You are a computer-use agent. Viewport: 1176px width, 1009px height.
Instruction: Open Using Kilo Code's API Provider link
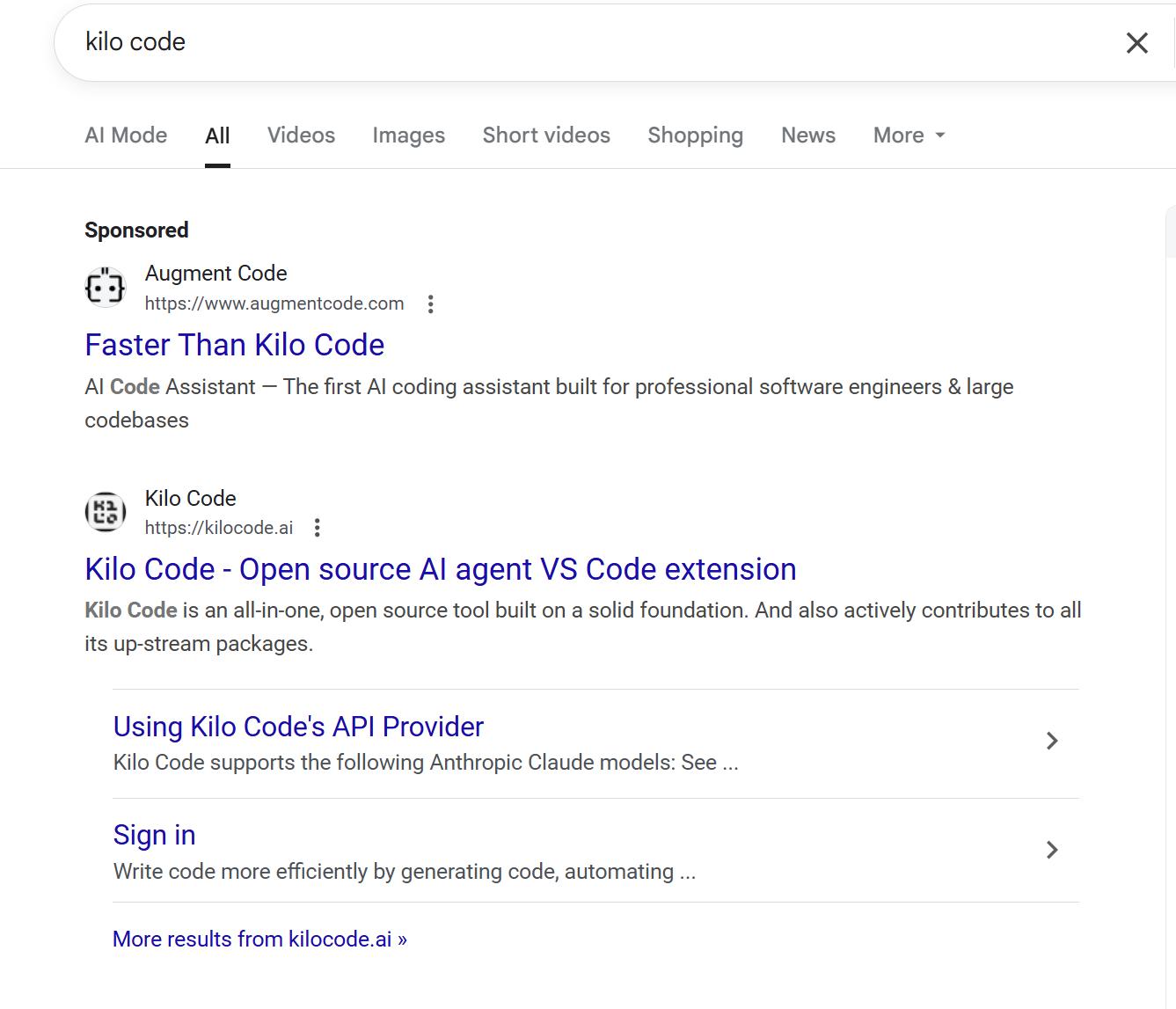click(298, 727)
